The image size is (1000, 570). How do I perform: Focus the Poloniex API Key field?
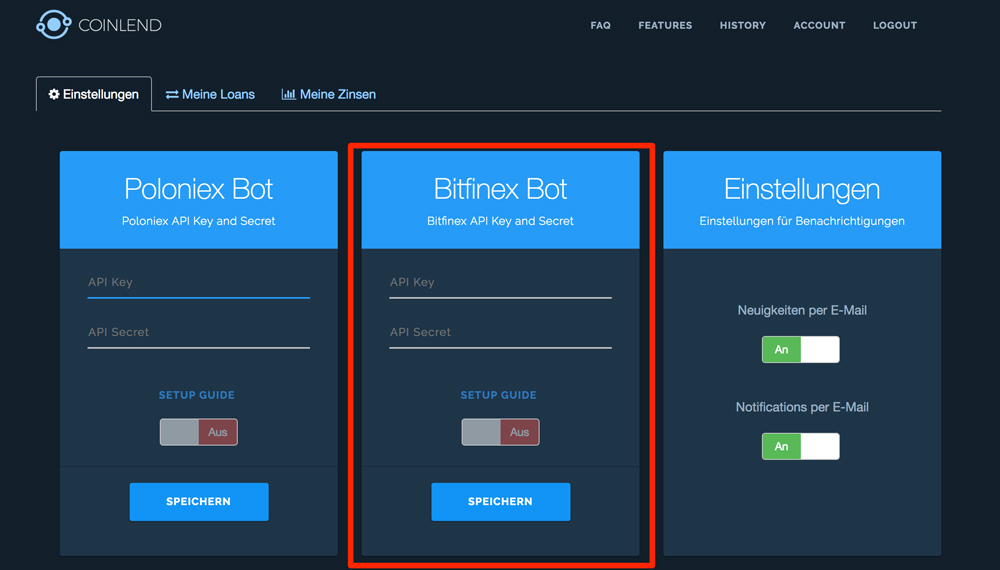(198, 282)
